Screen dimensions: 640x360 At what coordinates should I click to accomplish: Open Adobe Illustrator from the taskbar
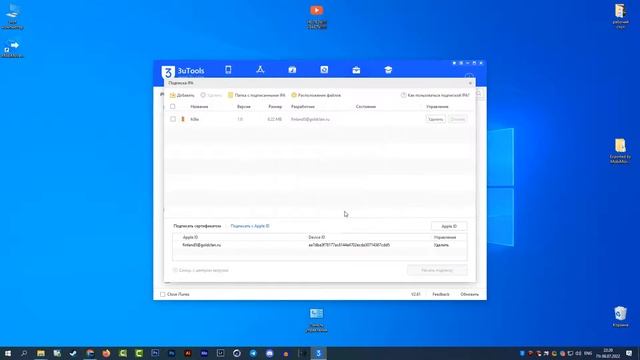188,353
